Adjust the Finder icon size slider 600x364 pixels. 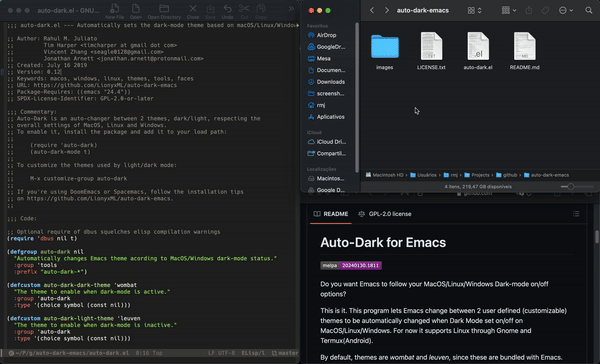[571, 187]
